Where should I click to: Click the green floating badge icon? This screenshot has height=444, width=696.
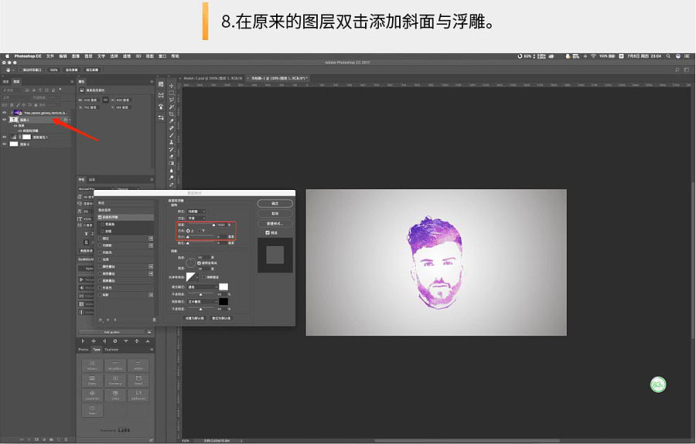pyautogui.click(x=658, y=383)
